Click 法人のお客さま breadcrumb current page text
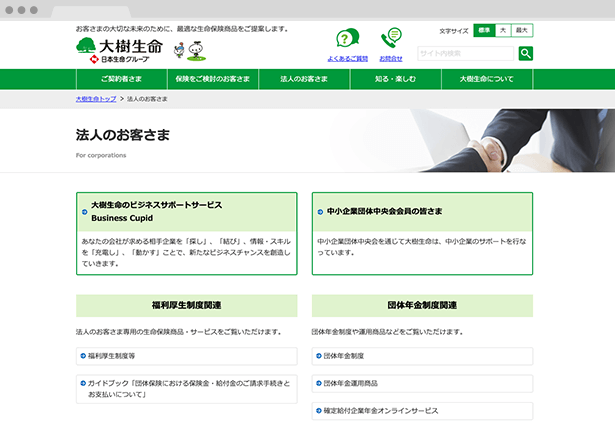 click(x=147, y=99)
